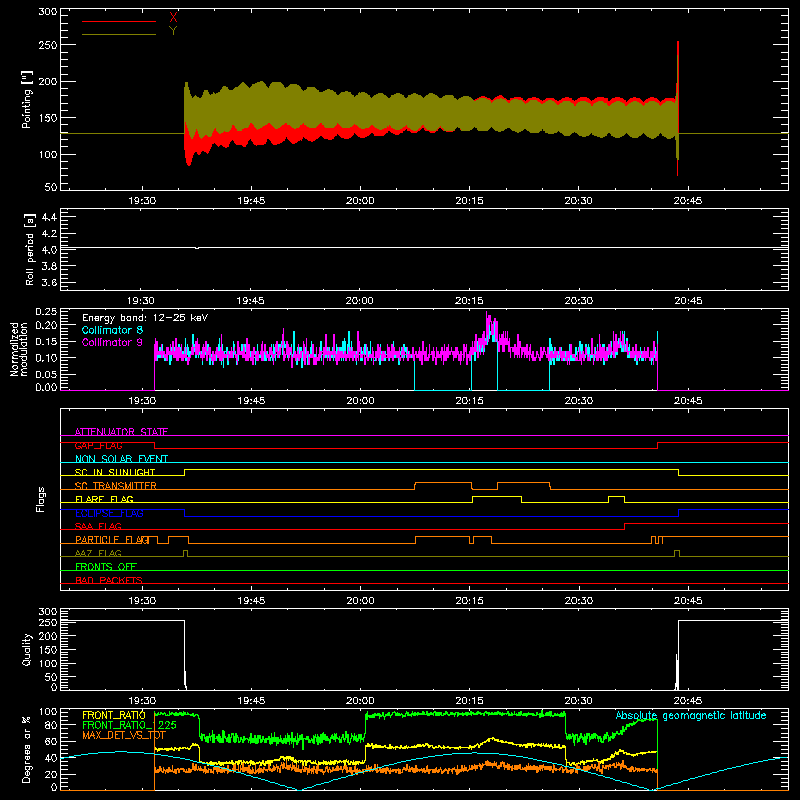Select the red 'X' legend label
This screenshot has height=800, width=800.
173,18
